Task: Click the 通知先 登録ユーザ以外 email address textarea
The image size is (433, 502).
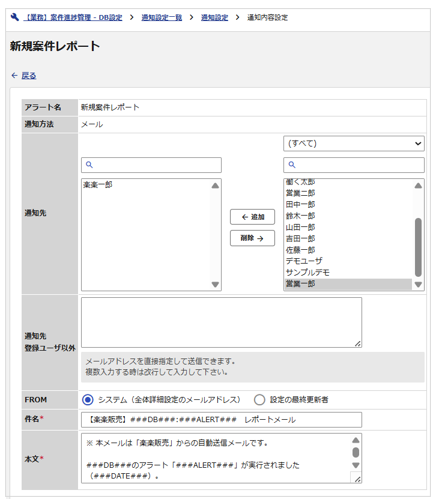Action: click(221, 322)
